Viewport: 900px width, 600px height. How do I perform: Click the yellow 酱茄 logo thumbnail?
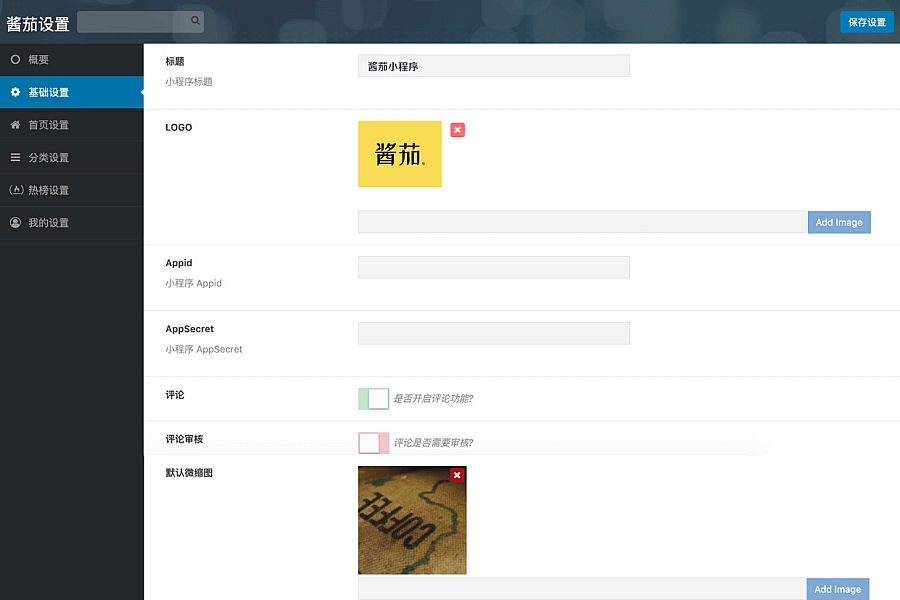(399, 154)
